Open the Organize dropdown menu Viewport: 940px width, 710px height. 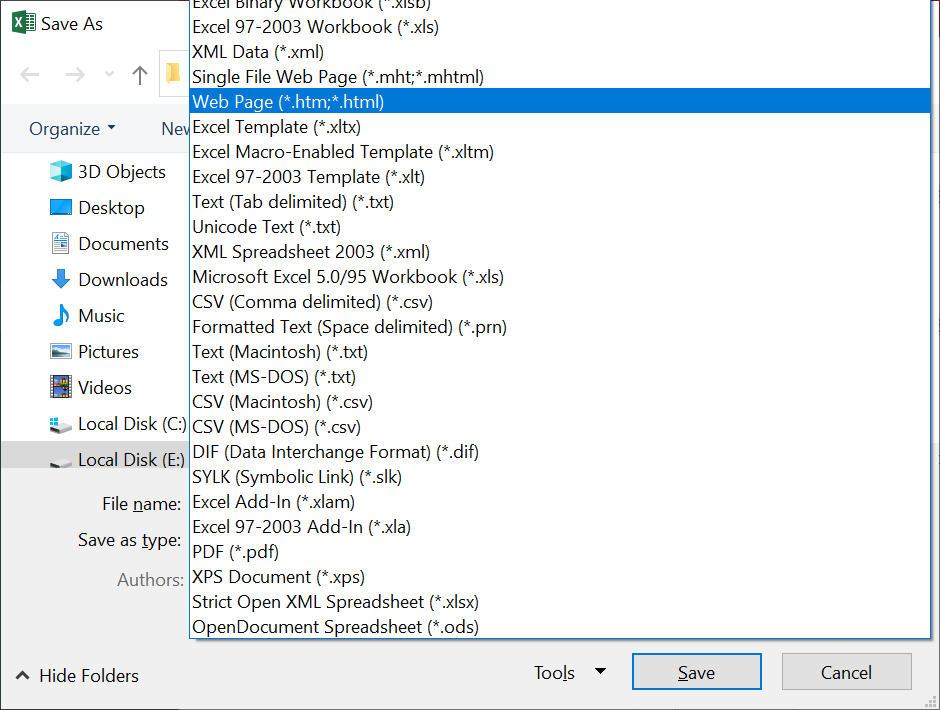72,128
